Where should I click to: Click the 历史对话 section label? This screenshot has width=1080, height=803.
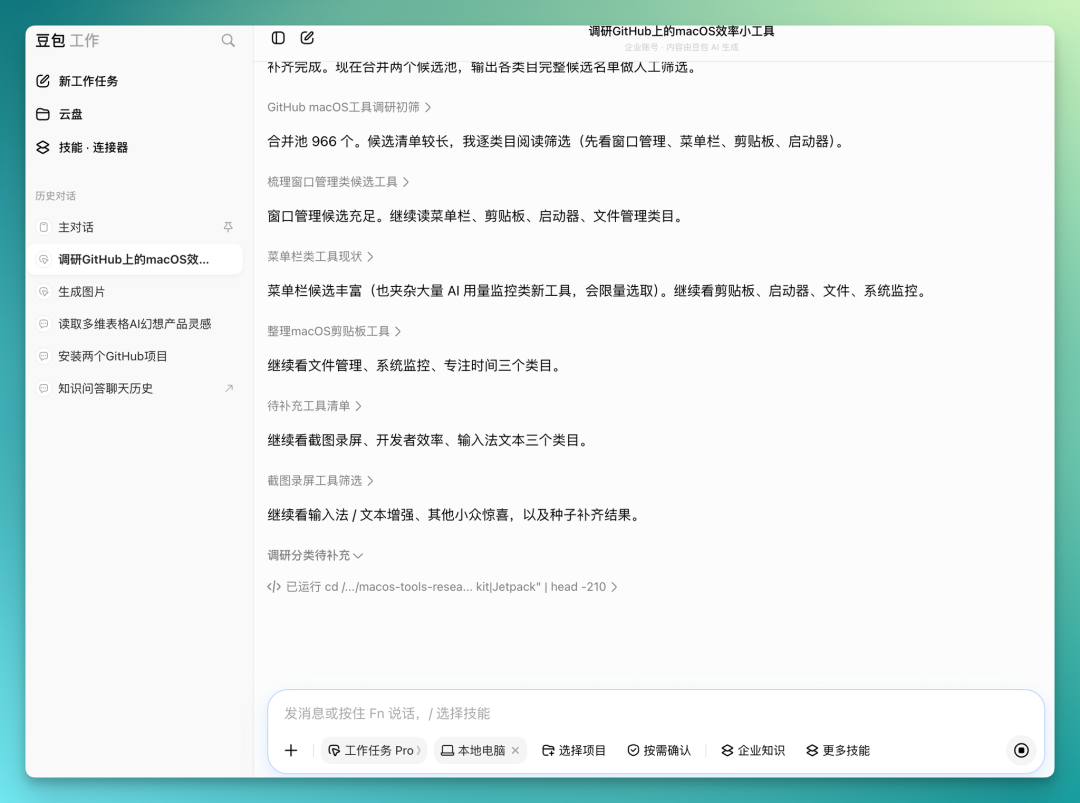pos(55,196)
